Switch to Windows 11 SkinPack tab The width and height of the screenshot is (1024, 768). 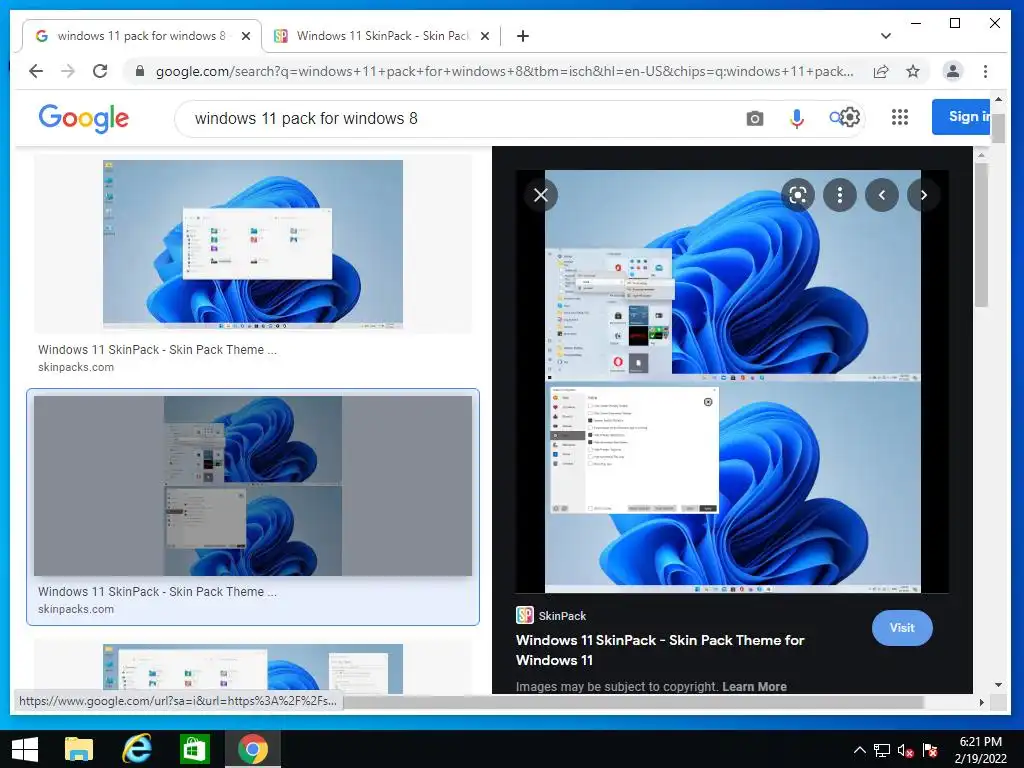[x=382, y=36]
